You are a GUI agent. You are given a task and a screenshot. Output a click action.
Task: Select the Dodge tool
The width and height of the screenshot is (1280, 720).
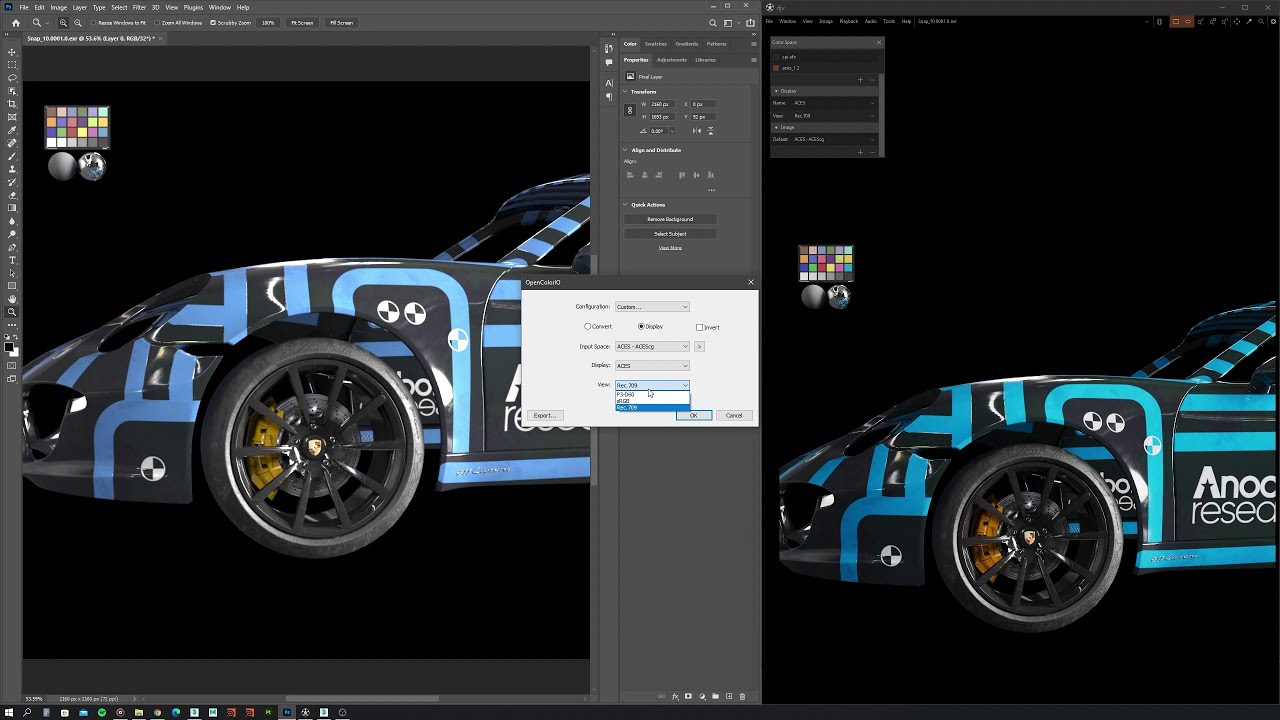coord(12,234)
